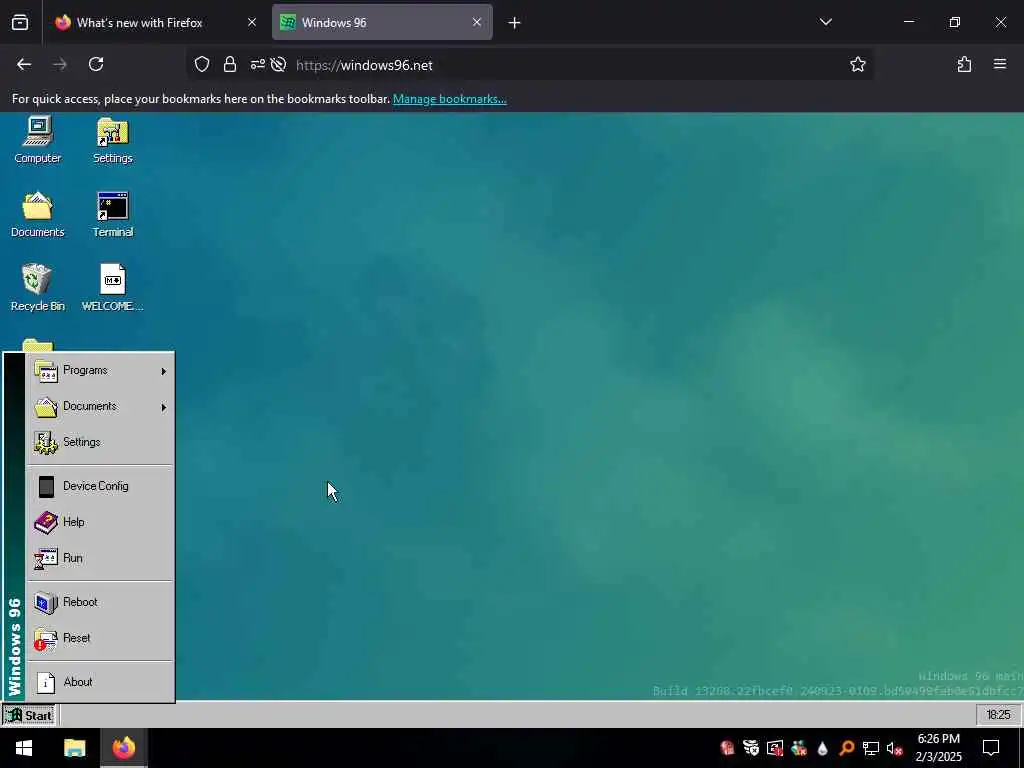Open the Recycle Bin desktop icon
This screenshot has height=768, width=1024.
click(x=37, y=288)
